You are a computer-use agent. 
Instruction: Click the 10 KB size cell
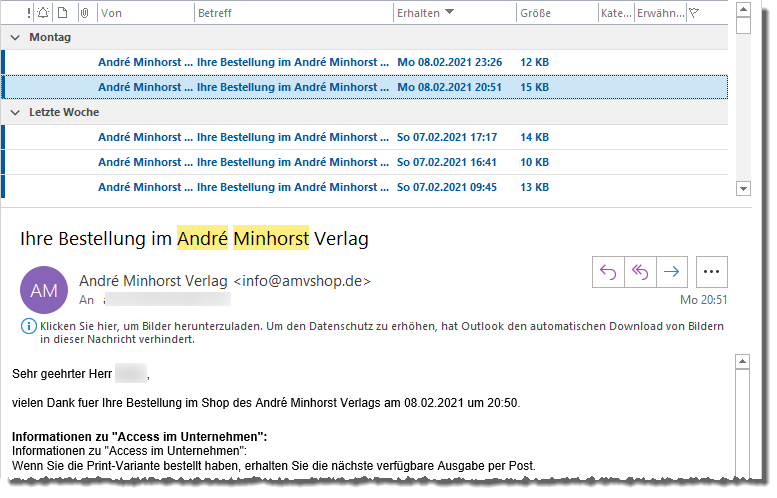[x=534, y=162]
